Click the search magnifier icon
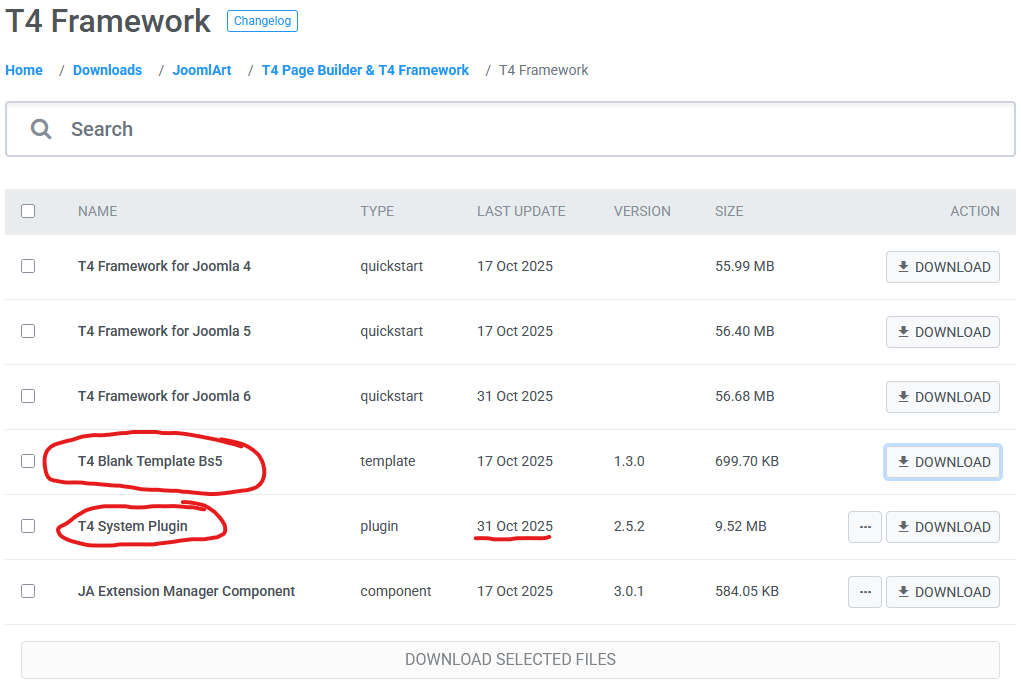Image resolution: width=1021 pixels, height=685 pixels. (41, 129)
